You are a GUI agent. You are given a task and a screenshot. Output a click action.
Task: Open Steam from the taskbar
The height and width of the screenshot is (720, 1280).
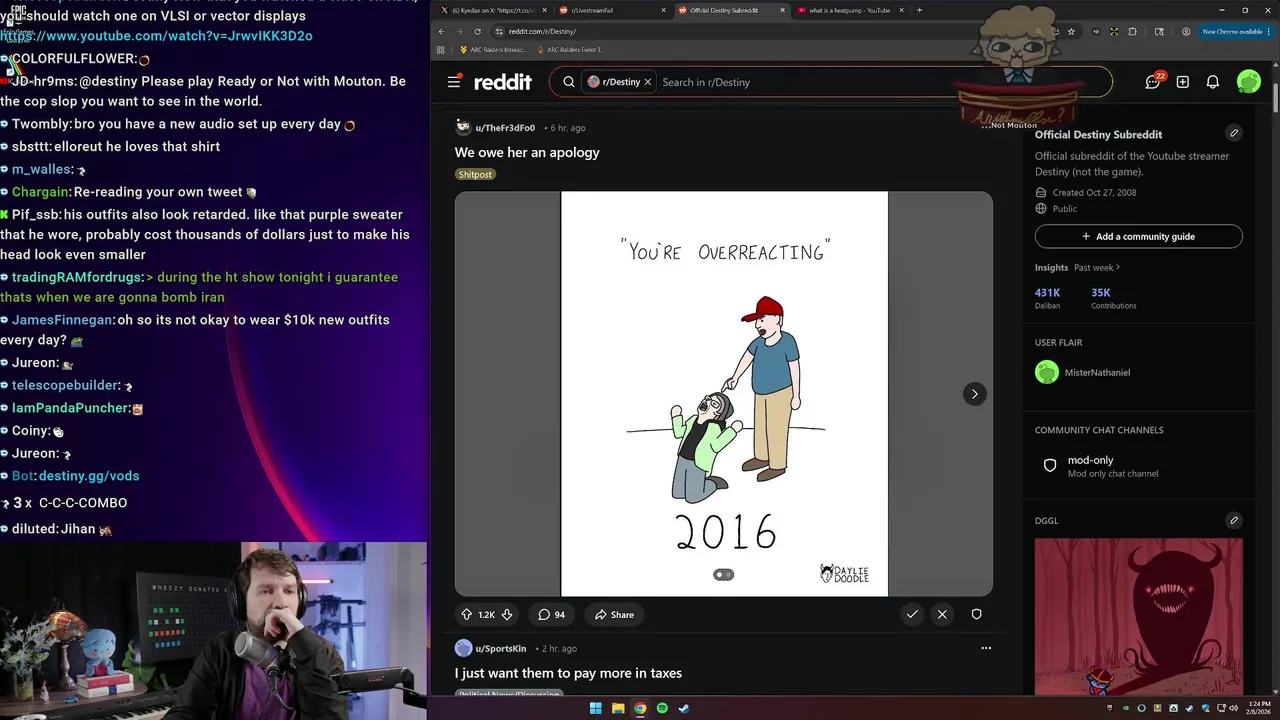(684, 708)
